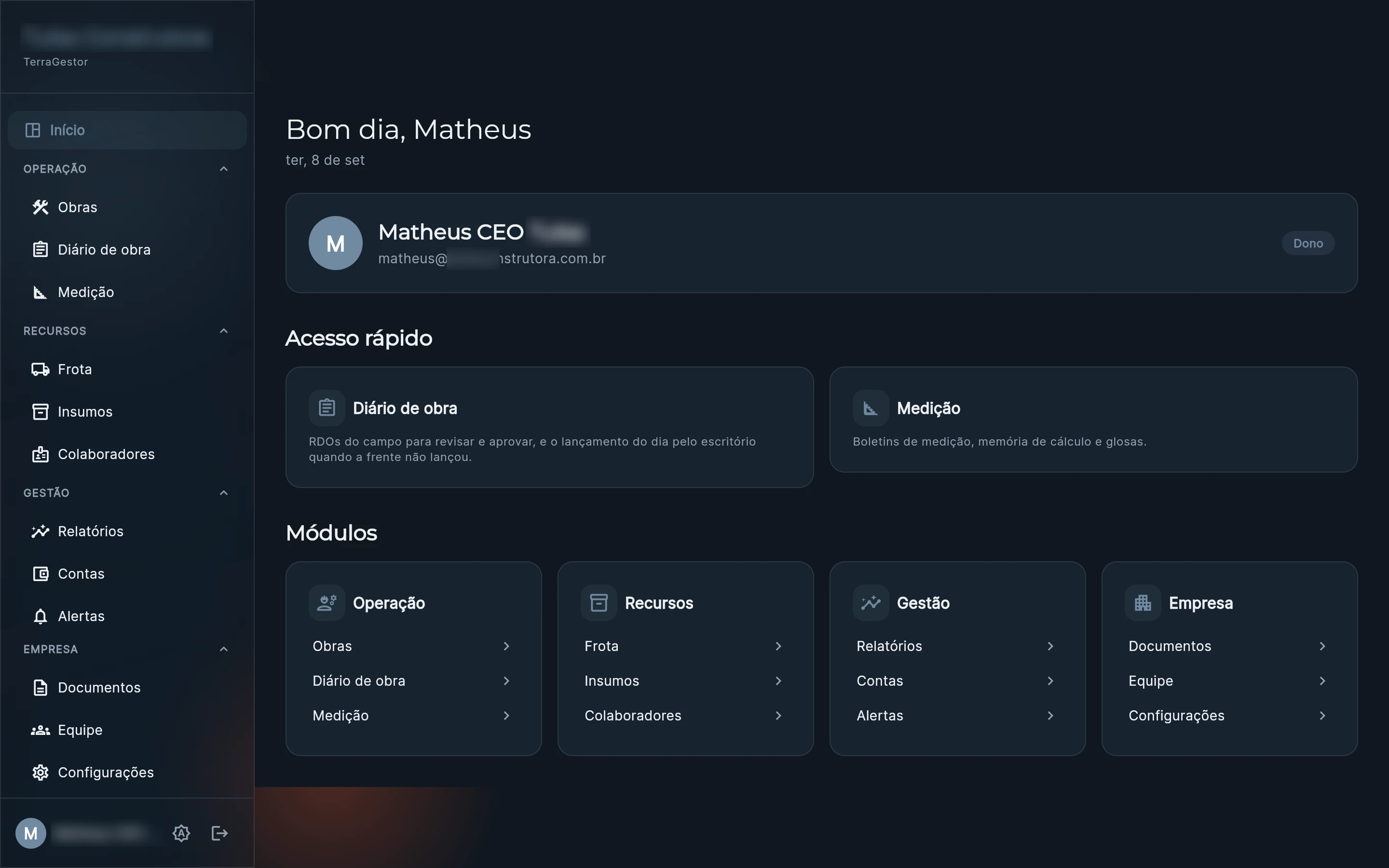
Task: Click the Diário de obra clipboard icon in sidebar
Action: pyautogui.click(x=40, y=250)
